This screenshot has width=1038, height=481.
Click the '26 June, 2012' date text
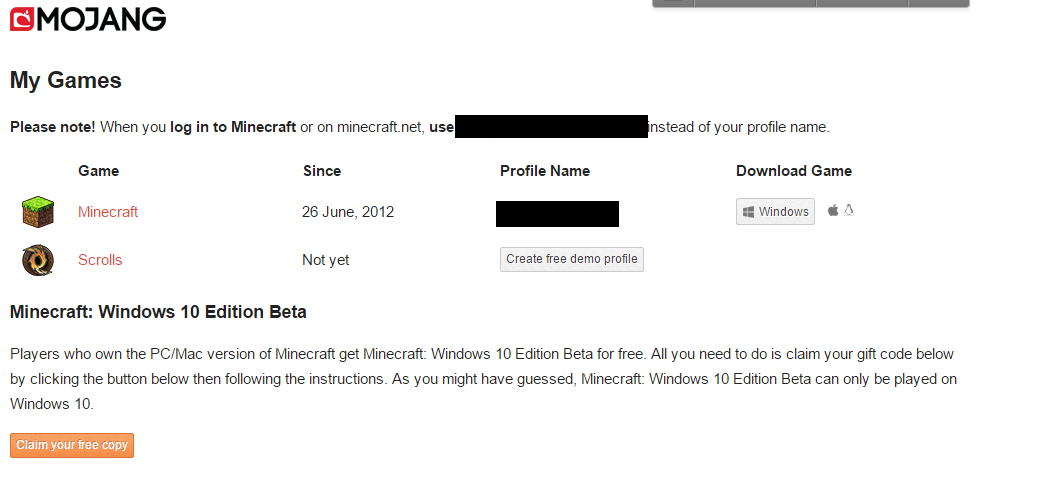348,212
